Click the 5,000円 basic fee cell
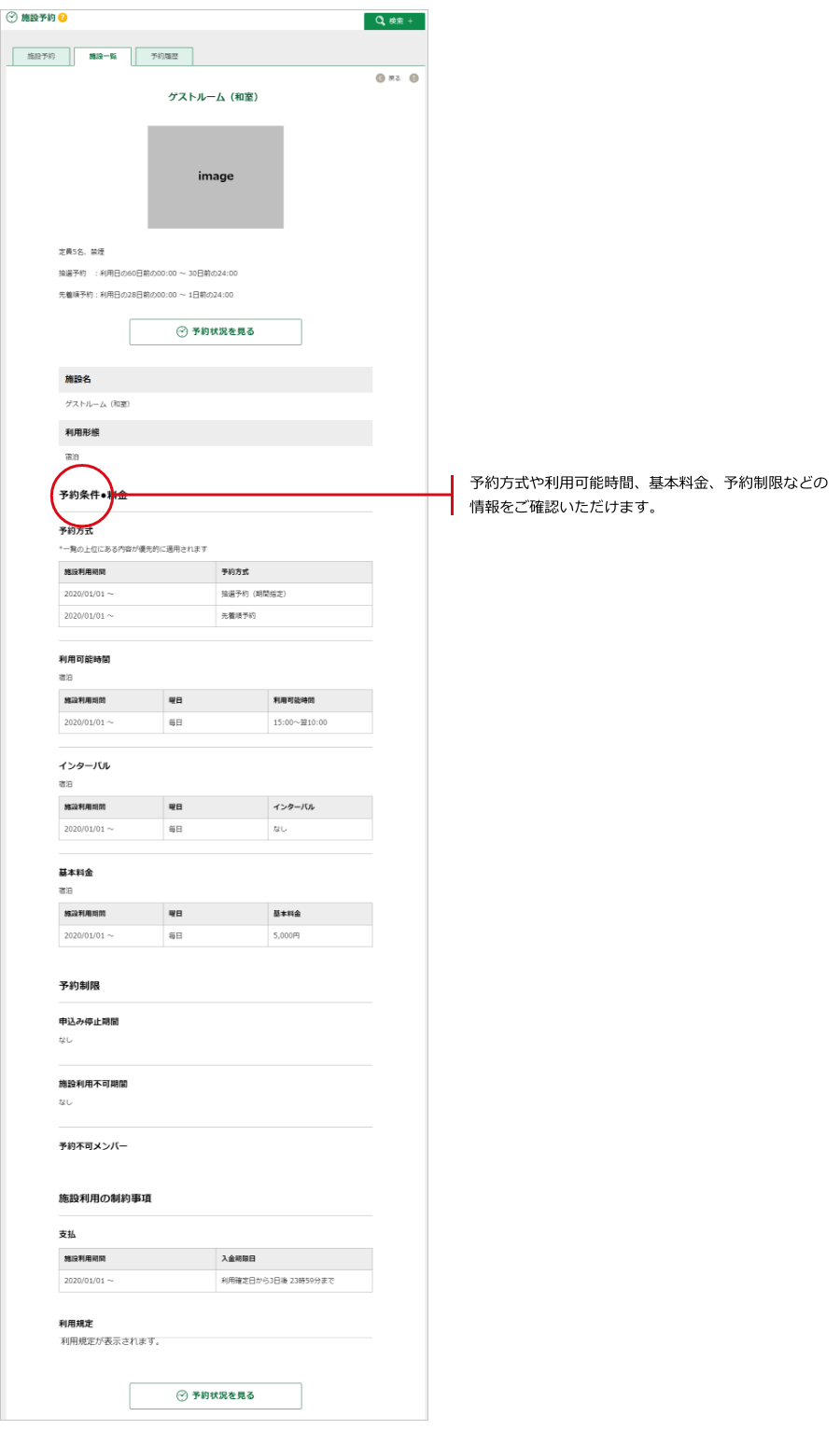The height and width of the screenshot is (1430, 840). point(287,936)
